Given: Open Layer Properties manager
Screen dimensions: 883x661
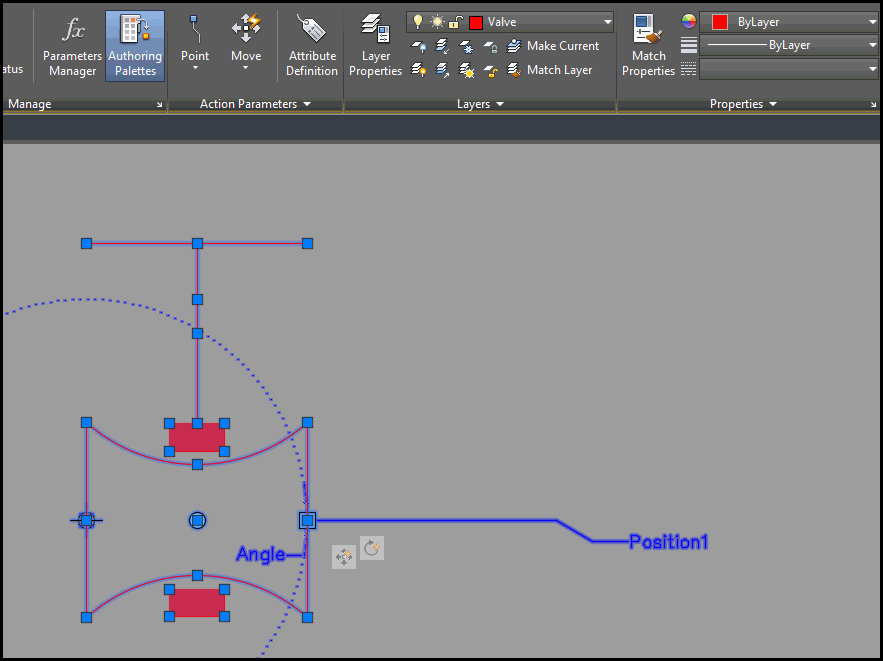Looking at the screenshot, I should pyautogui.click(x=376, y=46).
